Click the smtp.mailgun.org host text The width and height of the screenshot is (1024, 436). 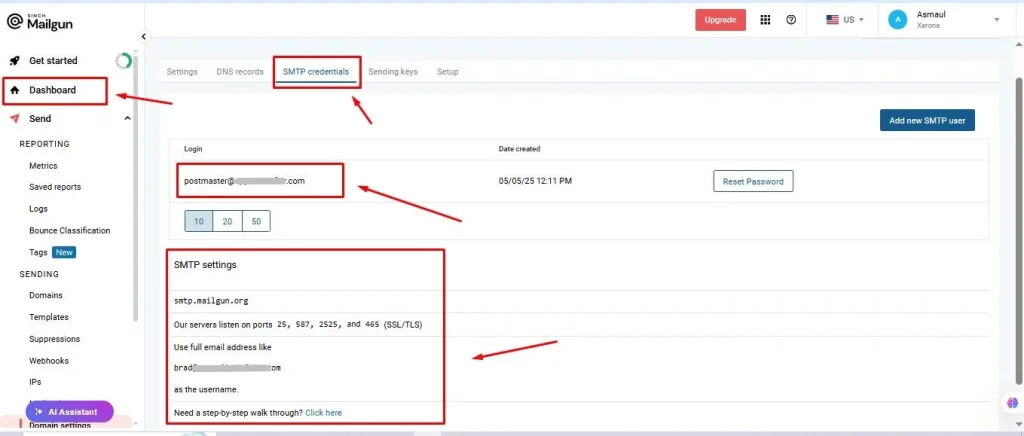[x=211, y=302]
